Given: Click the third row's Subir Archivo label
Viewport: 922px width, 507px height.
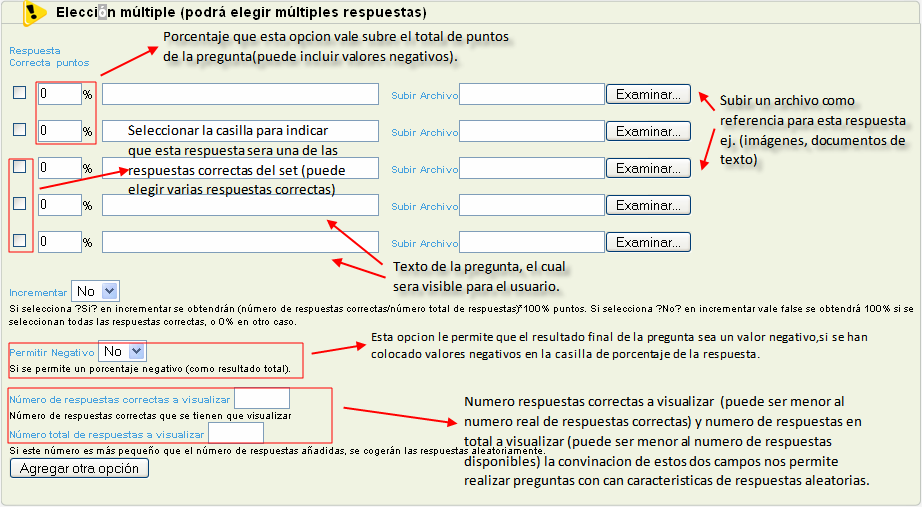Looking at the screenshot, I should click(425, 169).
